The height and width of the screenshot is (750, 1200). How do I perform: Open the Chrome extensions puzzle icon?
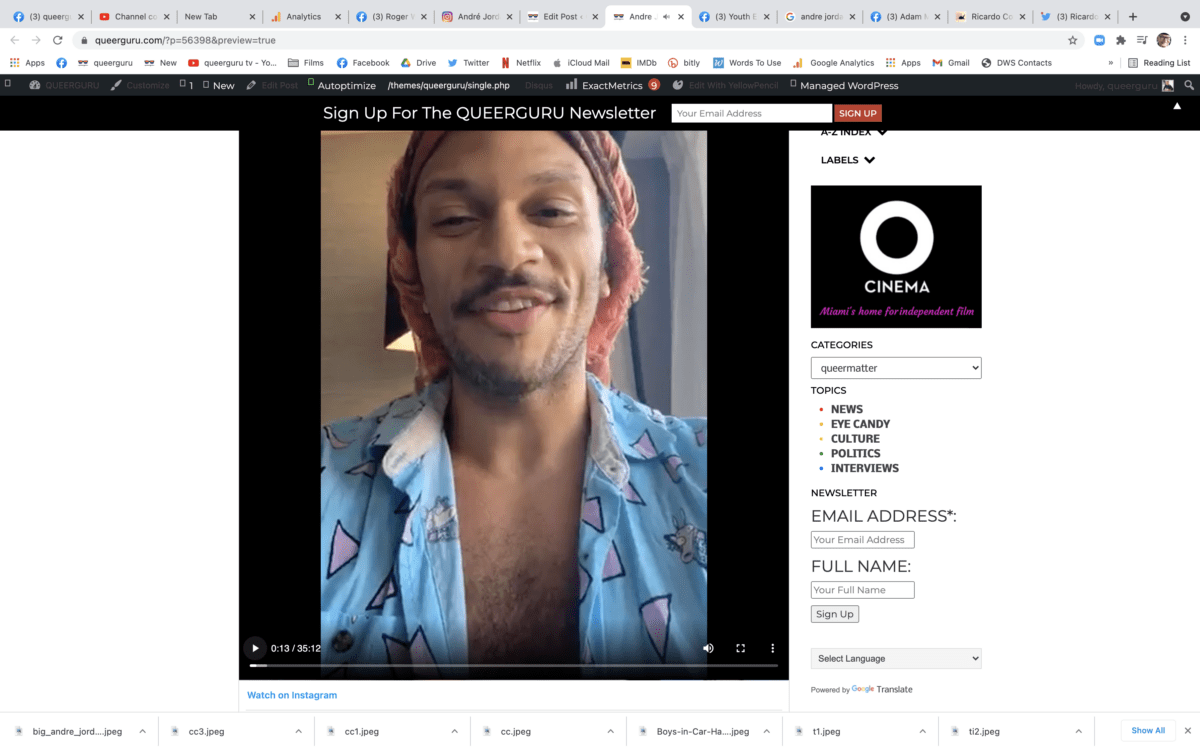coord(1120,40)
